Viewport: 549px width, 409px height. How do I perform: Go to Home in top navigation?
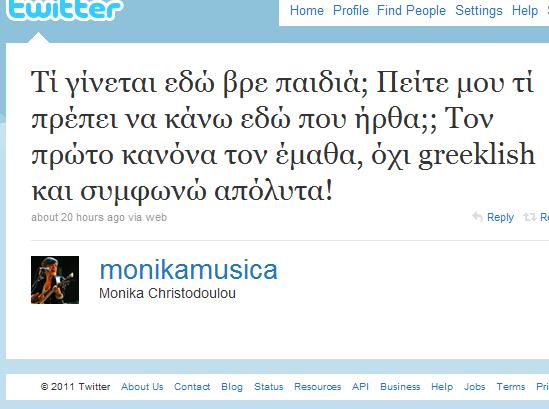point(307,11)
